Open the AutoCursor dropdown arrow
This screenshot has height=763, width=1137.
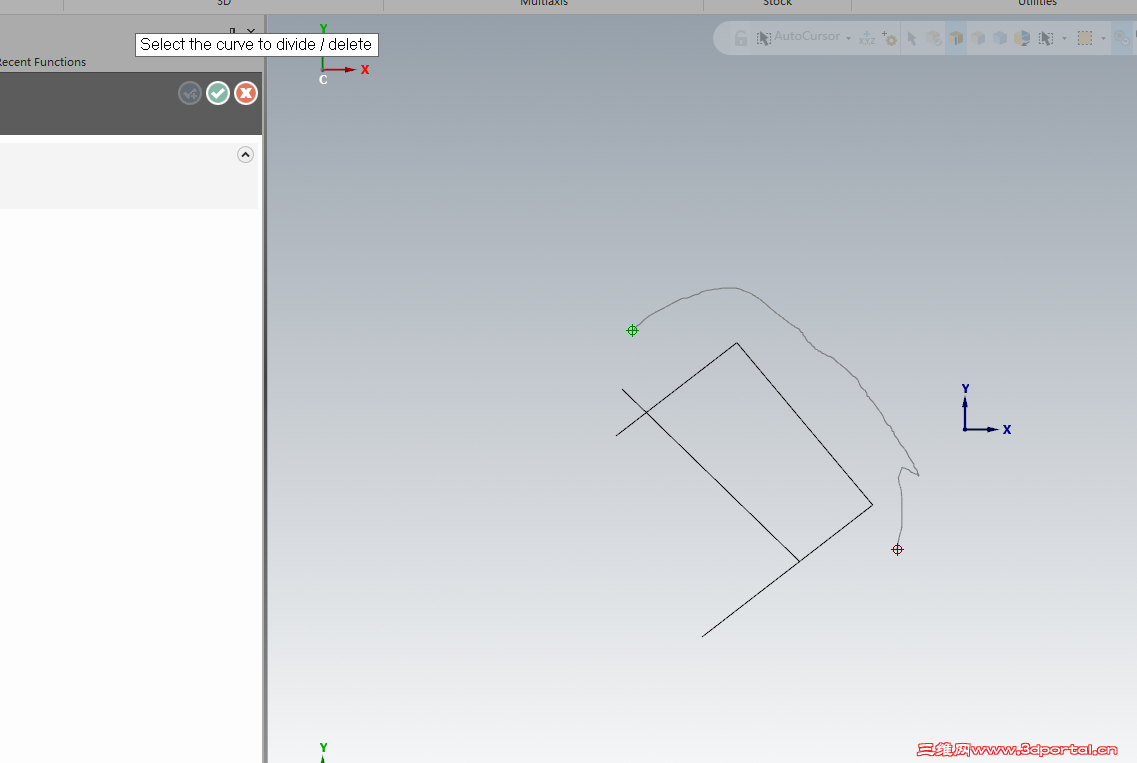(x=848, y=38)
